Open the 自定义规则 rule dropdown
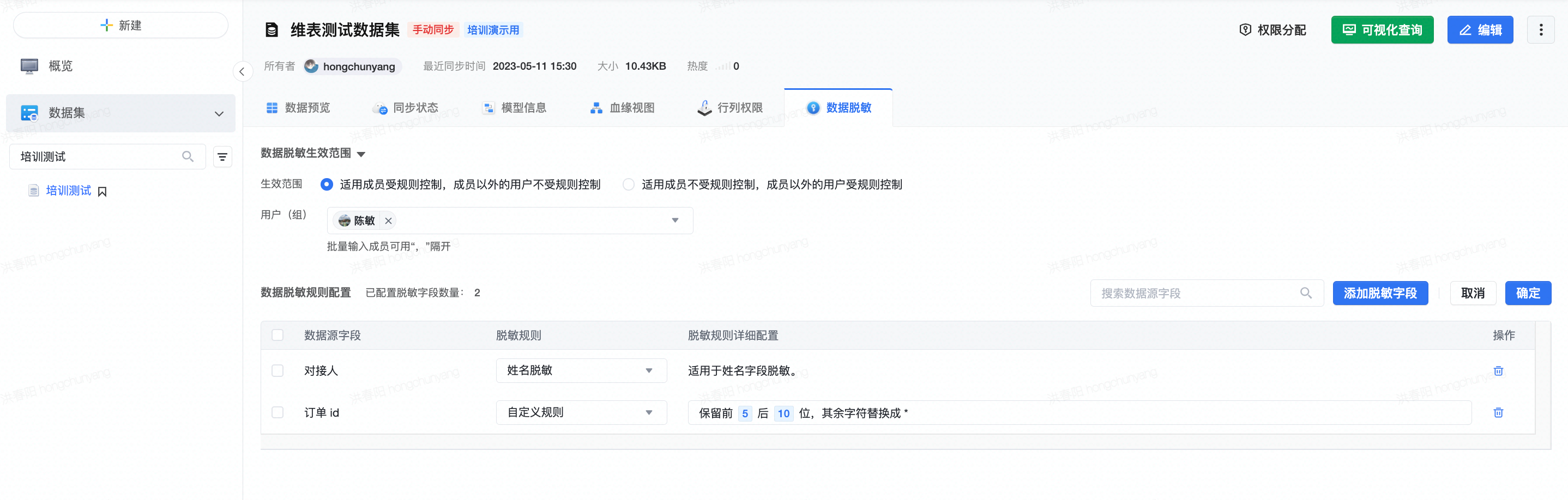 coord(581,412)
